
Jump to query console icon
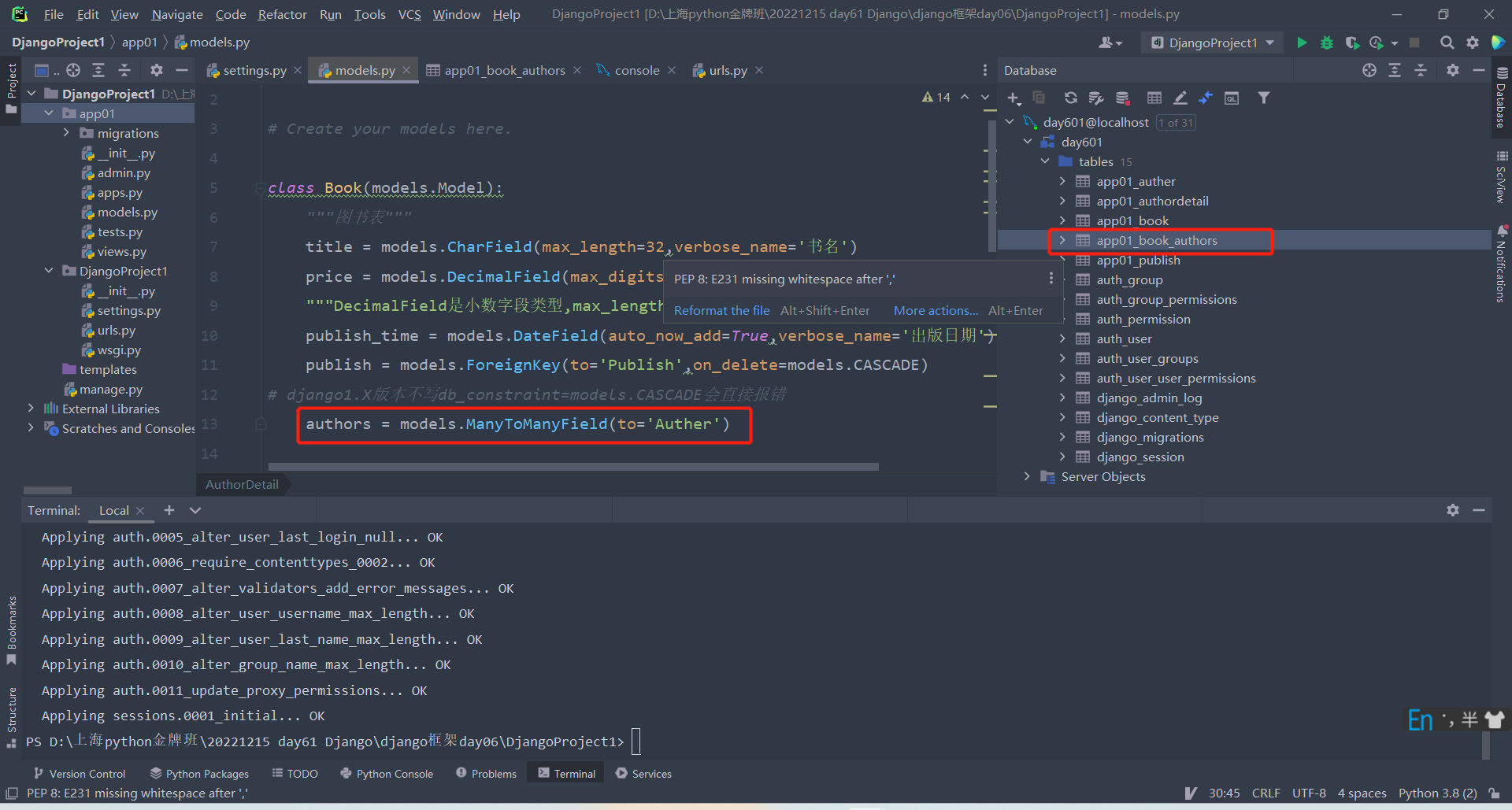coord(1232,98)
